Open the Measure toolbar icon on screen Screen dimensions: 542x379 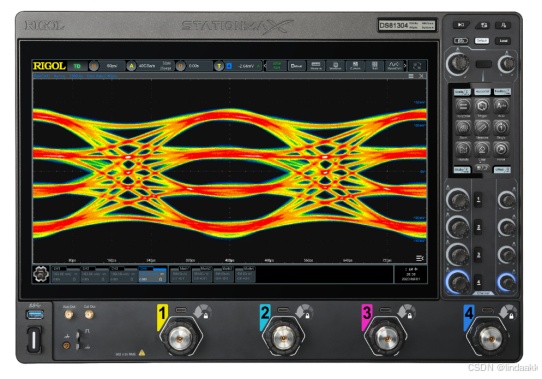[x=316, y=66]
